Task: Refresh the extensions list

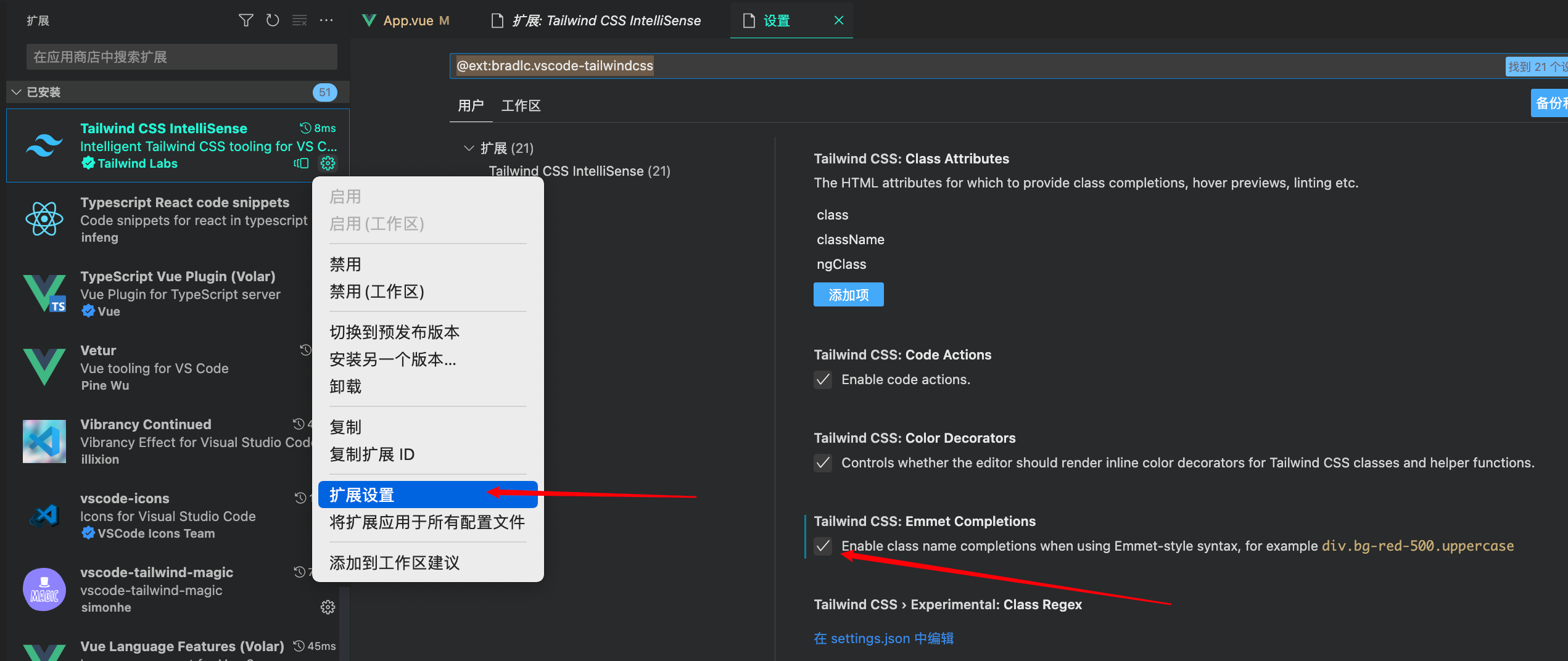Action: coord(273,20)
